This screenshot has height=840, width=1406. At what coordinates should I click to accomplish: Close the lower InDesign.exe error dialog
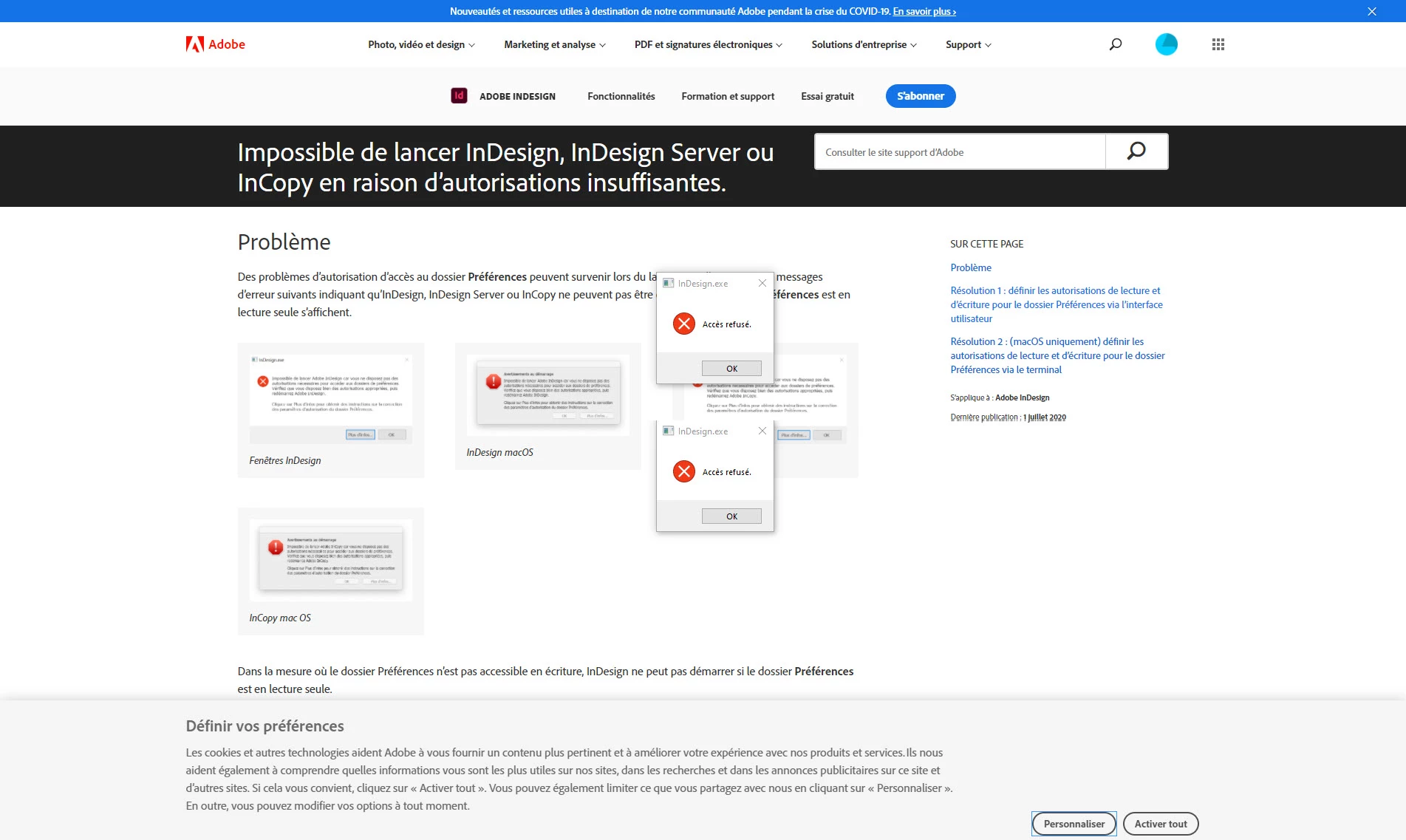(x=762, y=431)
